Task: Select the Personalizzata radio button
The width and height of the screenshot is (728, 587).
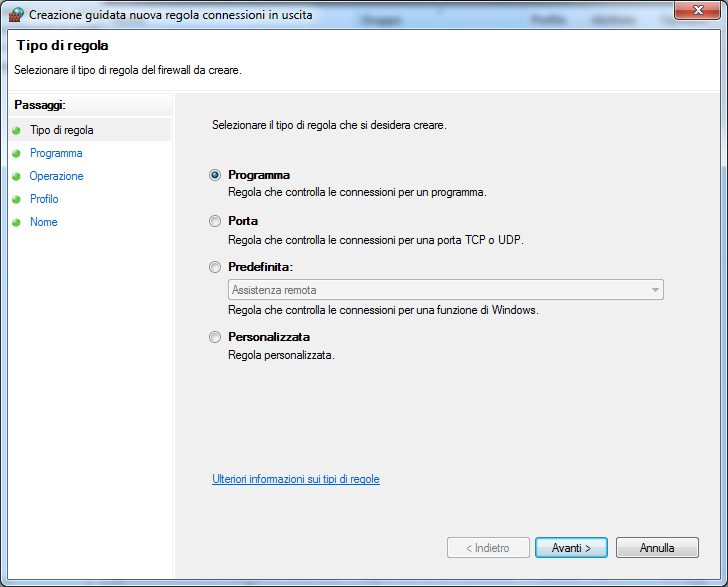Action: [215, 338]
